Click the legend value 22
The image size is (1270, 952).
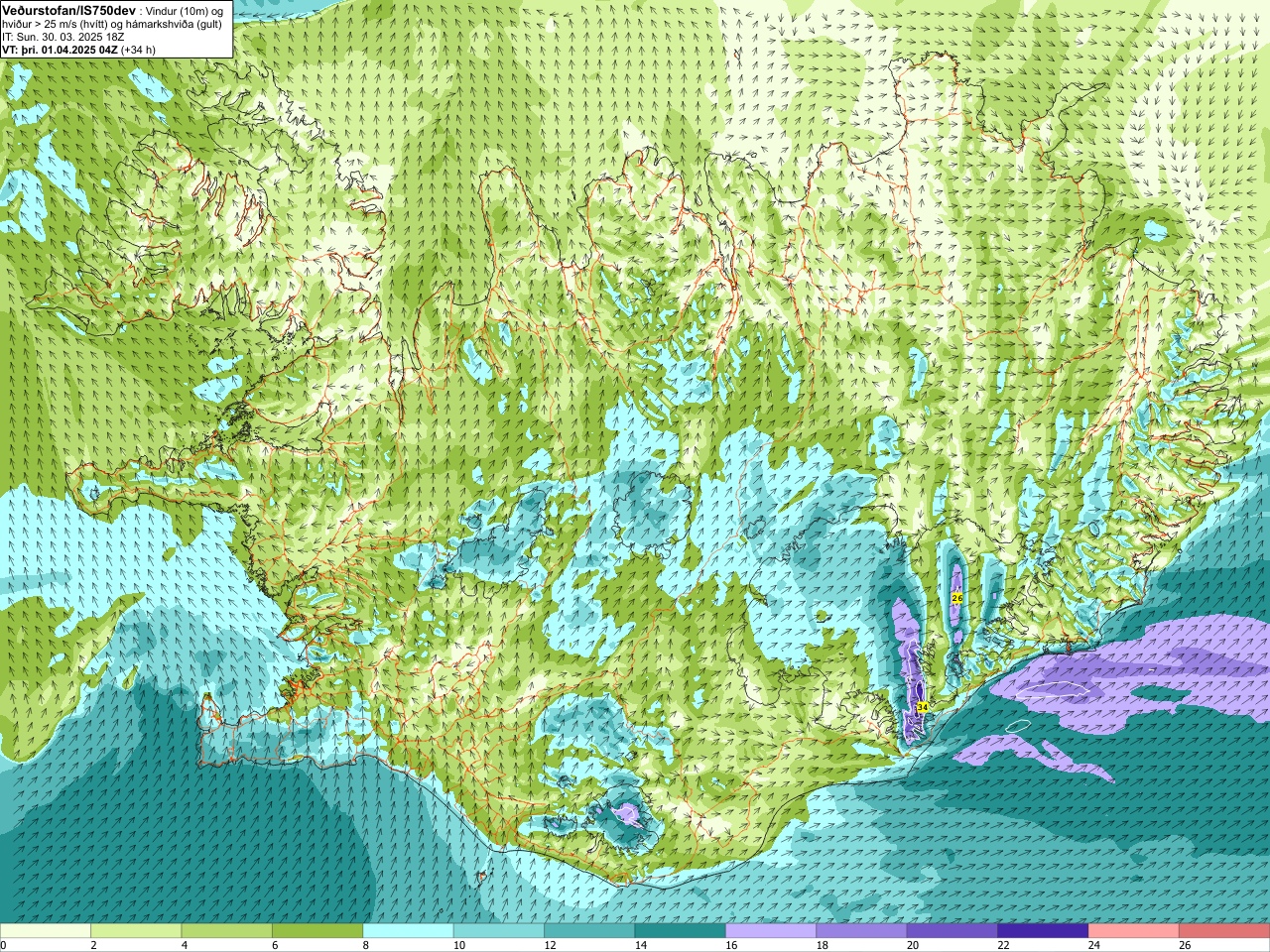1003,945
